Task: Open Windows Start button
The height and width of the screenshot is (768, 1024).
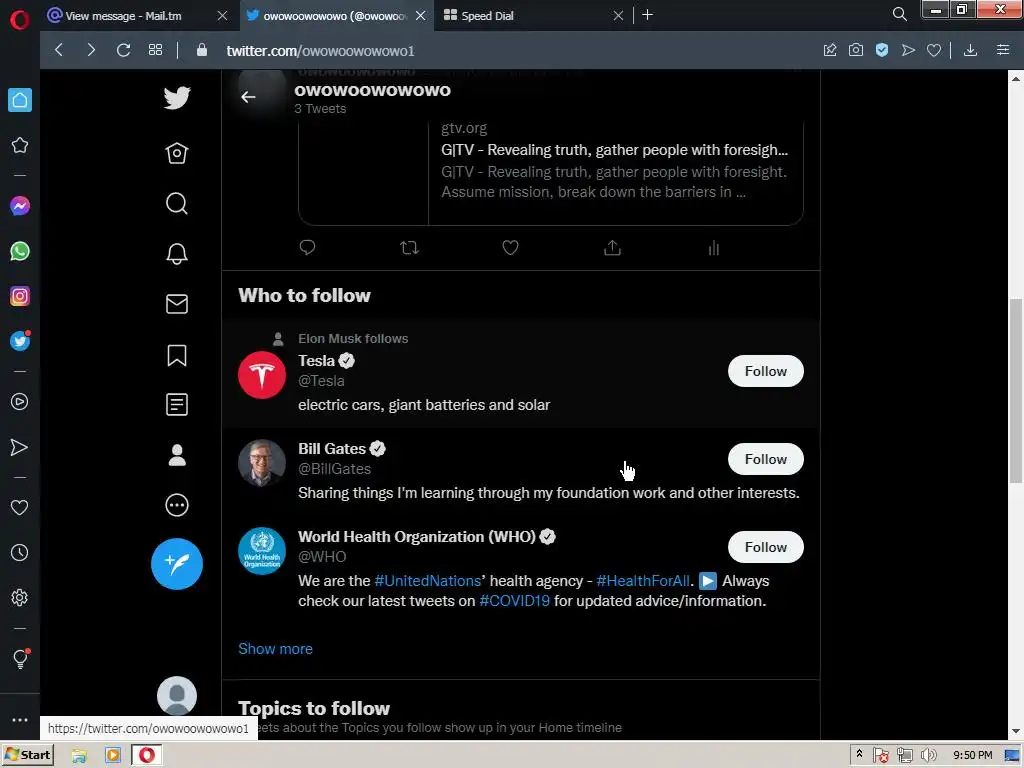Action: [x=27, y=755]
